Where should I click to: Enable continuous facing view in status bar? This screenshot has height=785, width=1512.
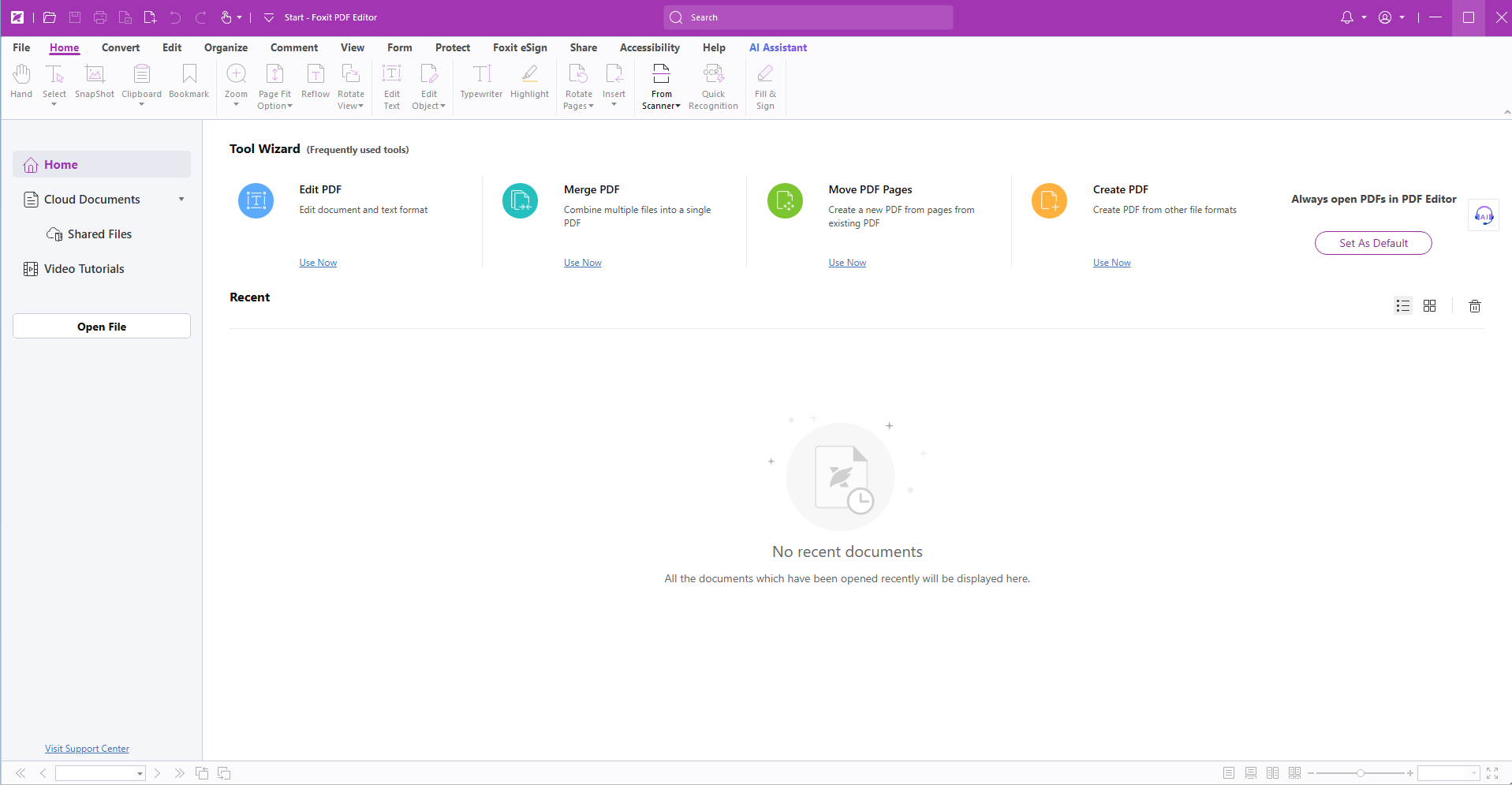tap(1295, 773)
